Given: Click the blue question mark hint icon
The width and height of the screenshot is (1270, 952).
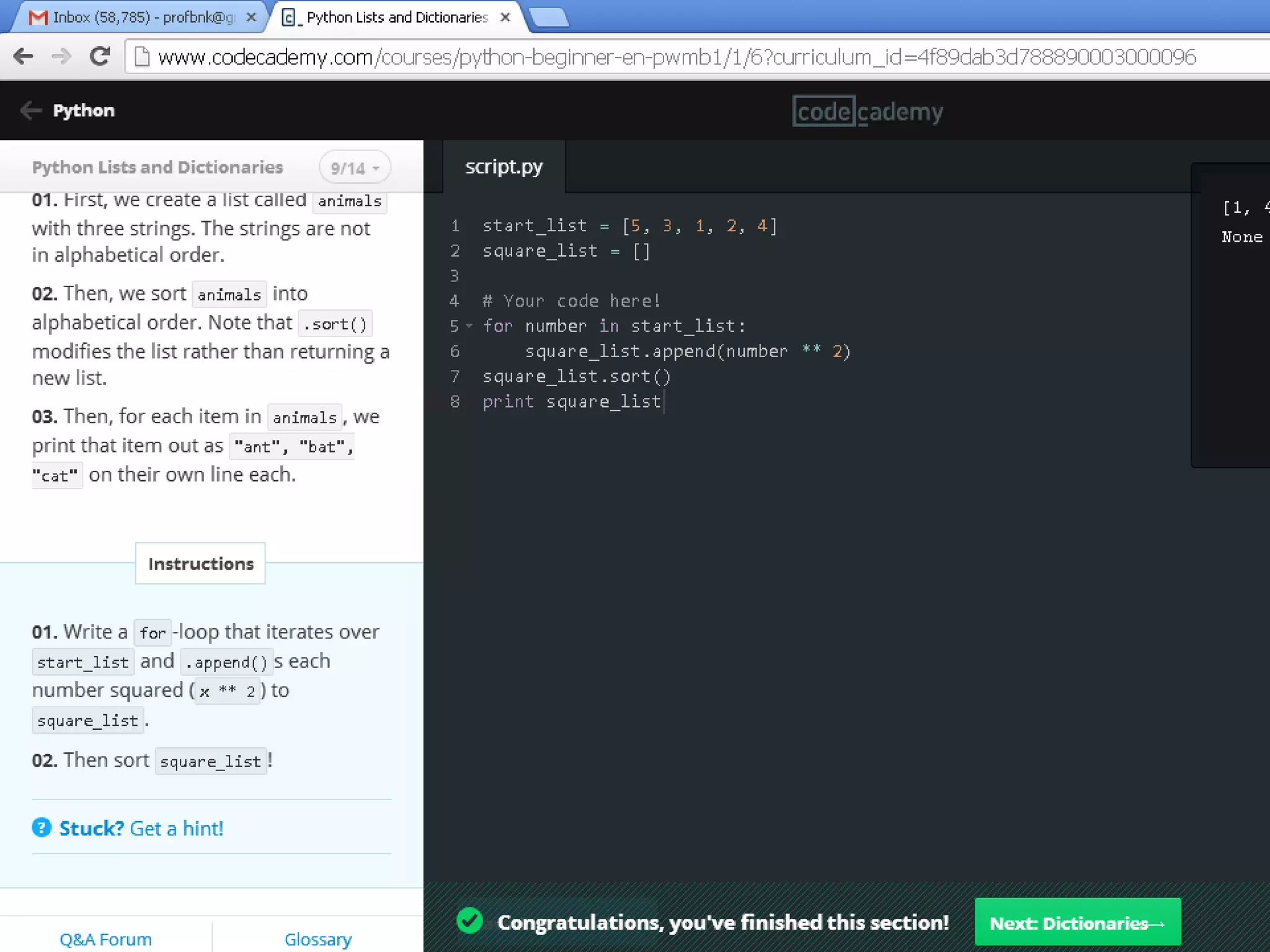Looking at the screenshot, I should point(42,827).
